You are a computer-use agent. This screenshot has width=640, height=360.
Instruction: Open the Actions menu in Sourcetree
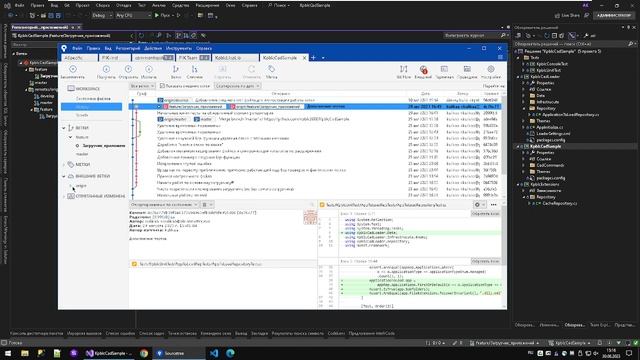tap(153, 48)
